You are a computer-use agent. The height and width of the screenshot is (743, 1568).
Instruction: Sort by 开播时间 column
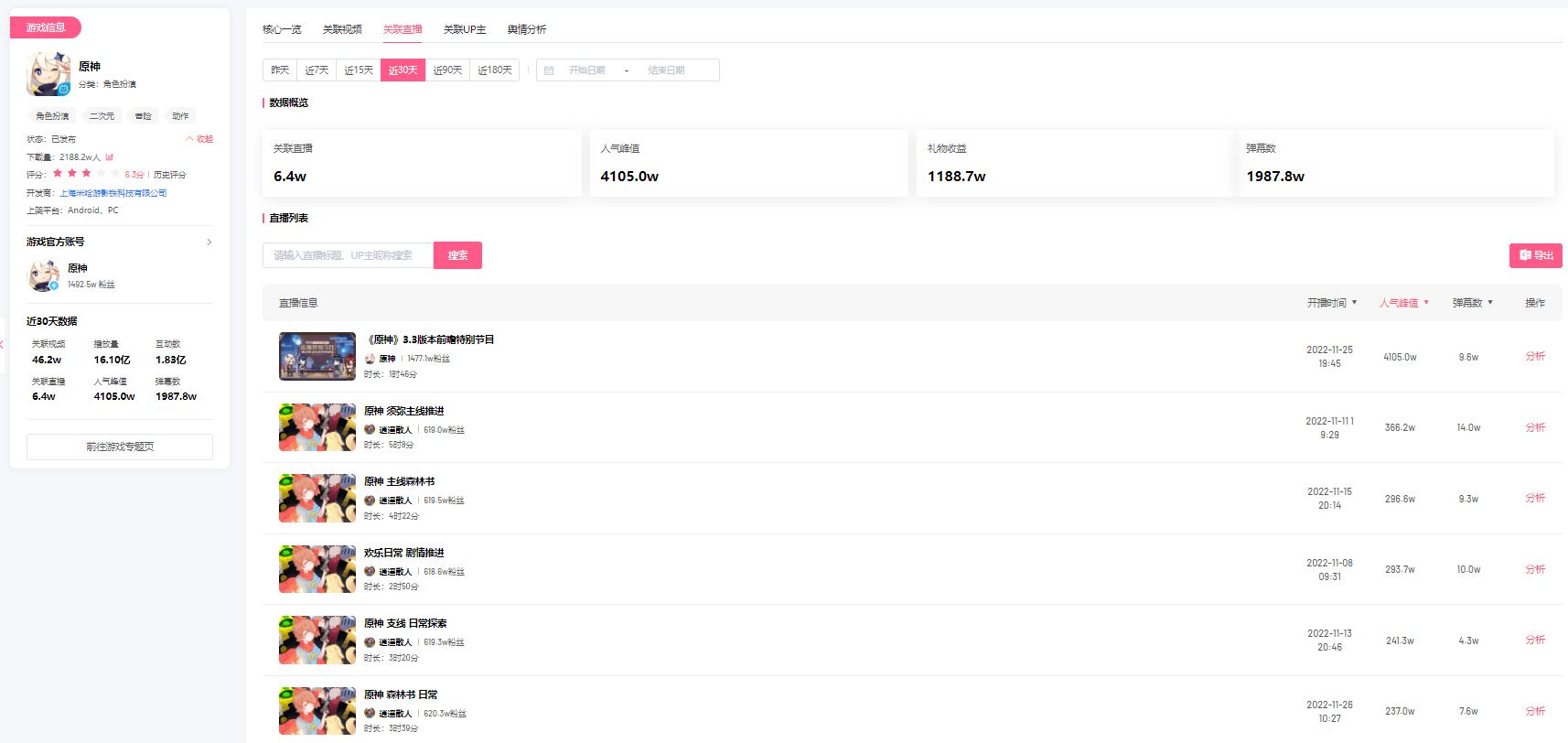pyautogui.click(x=1332, y=303)
